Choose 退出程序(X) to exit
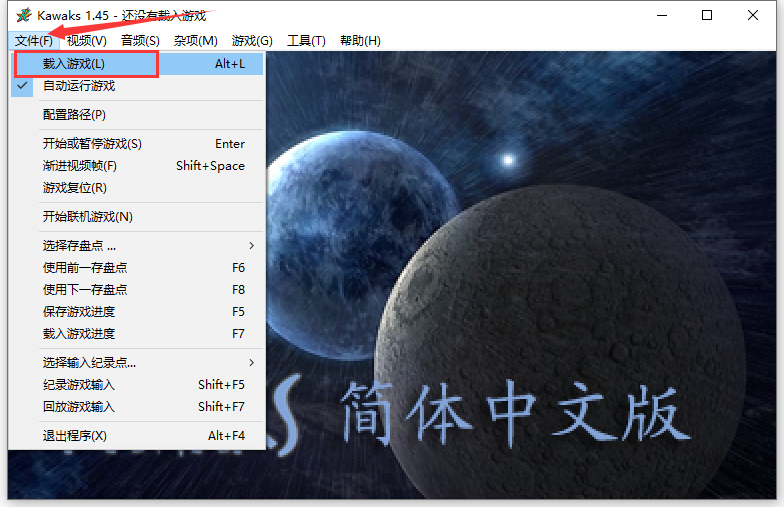This screenshot has height=507, width=784. click(74, 436)
